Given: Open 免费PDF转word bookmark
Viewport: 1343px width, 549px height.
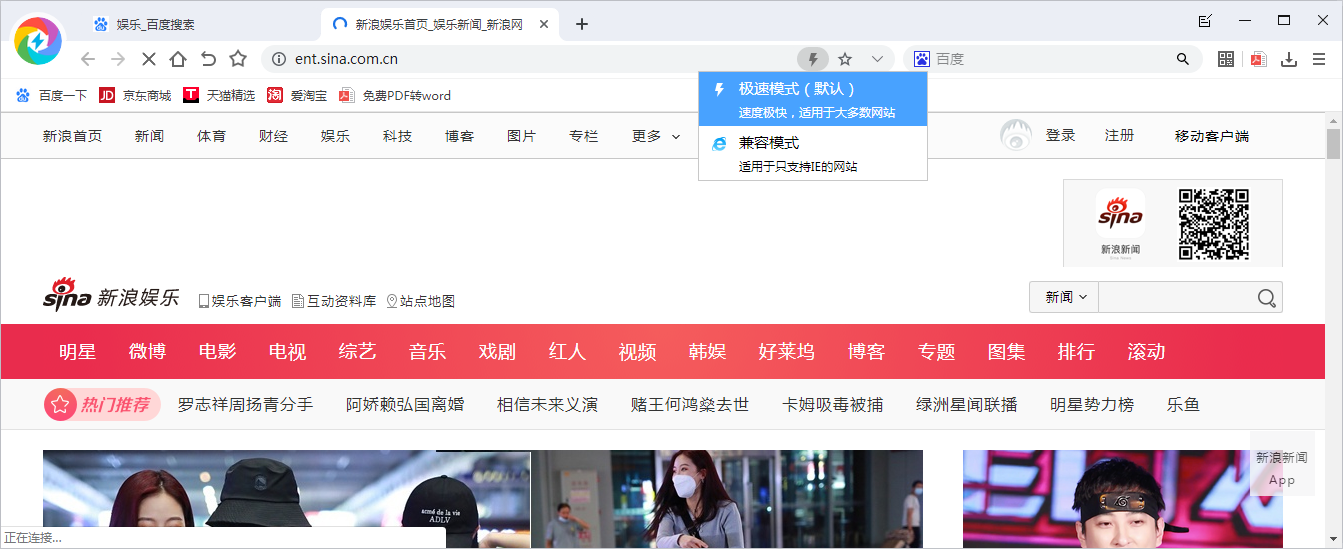Looking at the screenshot, I should click(395, 96).
